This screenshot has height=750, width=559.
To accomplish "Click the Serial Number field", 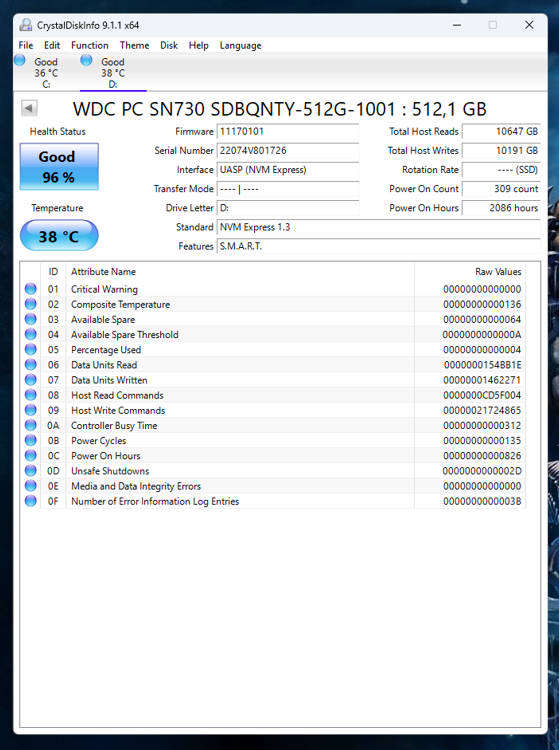I will [288, 151].
